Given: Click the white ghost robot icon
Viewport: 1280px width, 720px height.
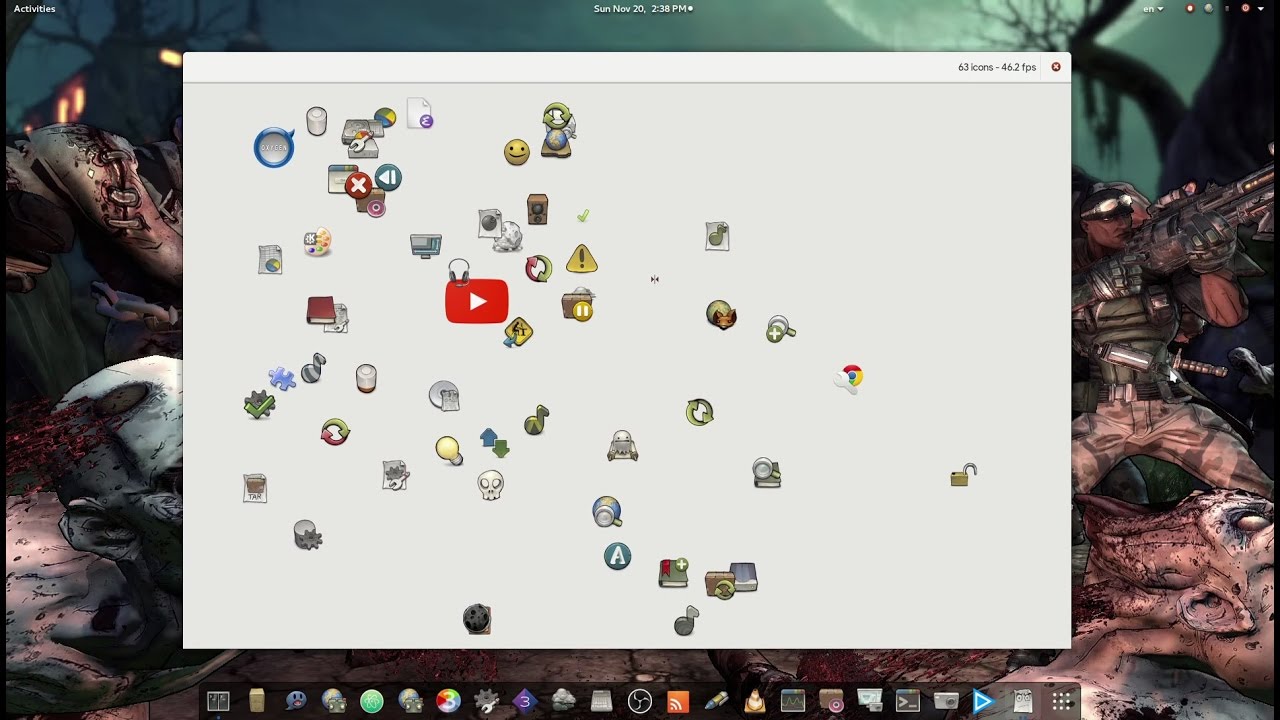Looking at the screenshot, I should click(622, 445).
